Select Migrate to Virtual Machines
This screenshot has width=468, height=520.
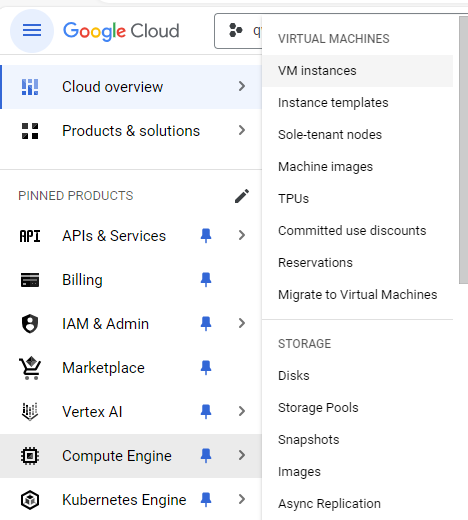pos(357,295)
